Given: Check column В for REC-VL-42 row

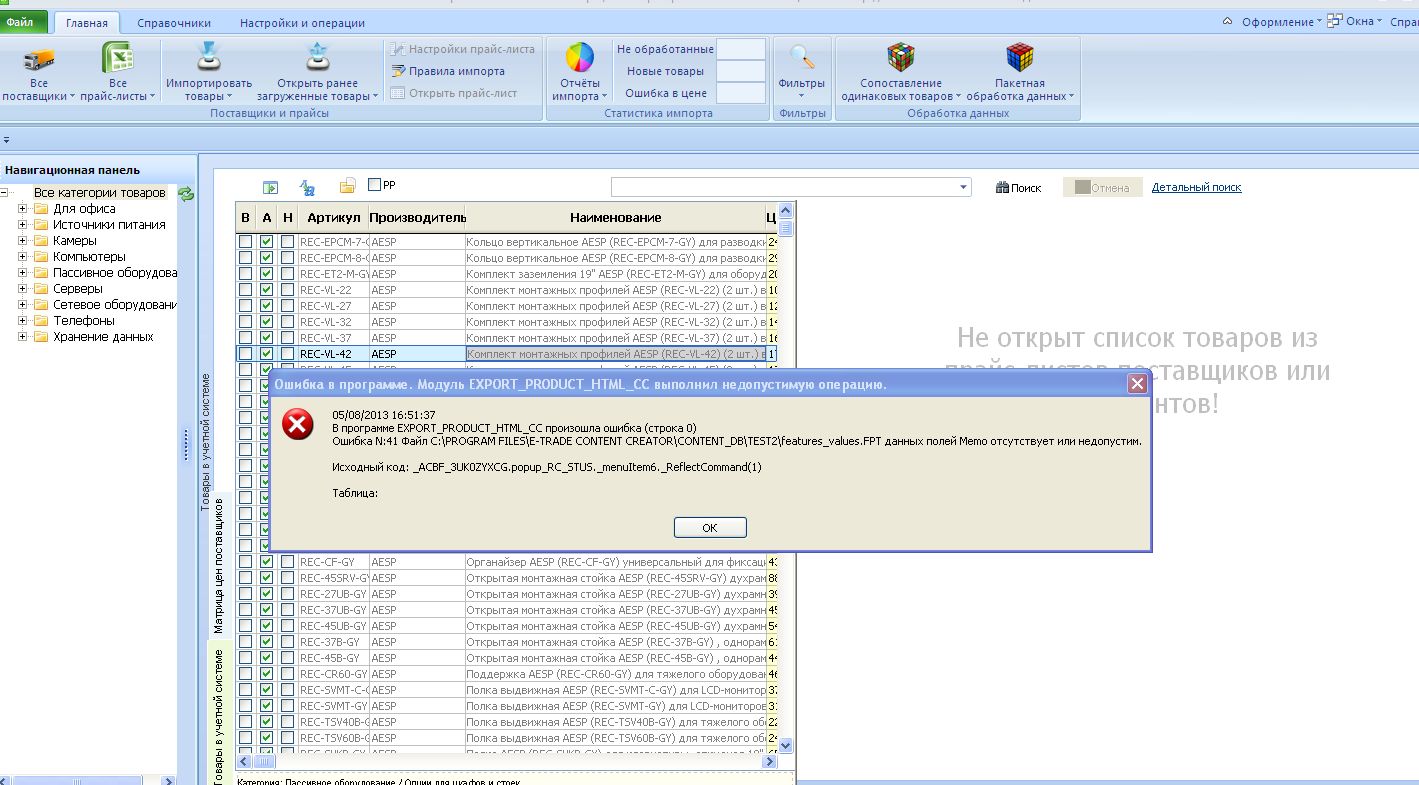Looking at the screenshot, I should tap(245, 354).
